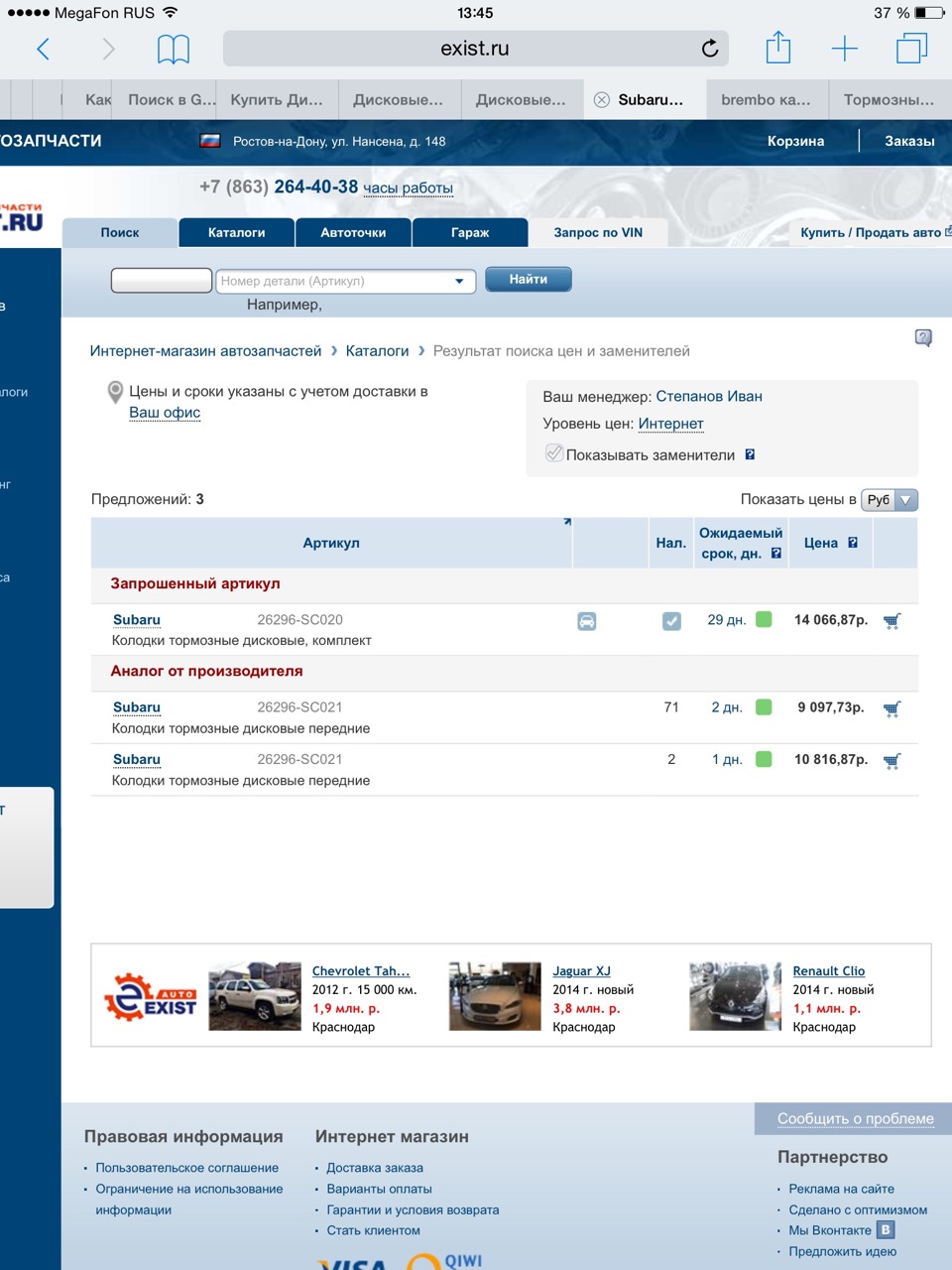Open the Ваш офис link
Screen dimensions: 952x1270
pos(165,413)
